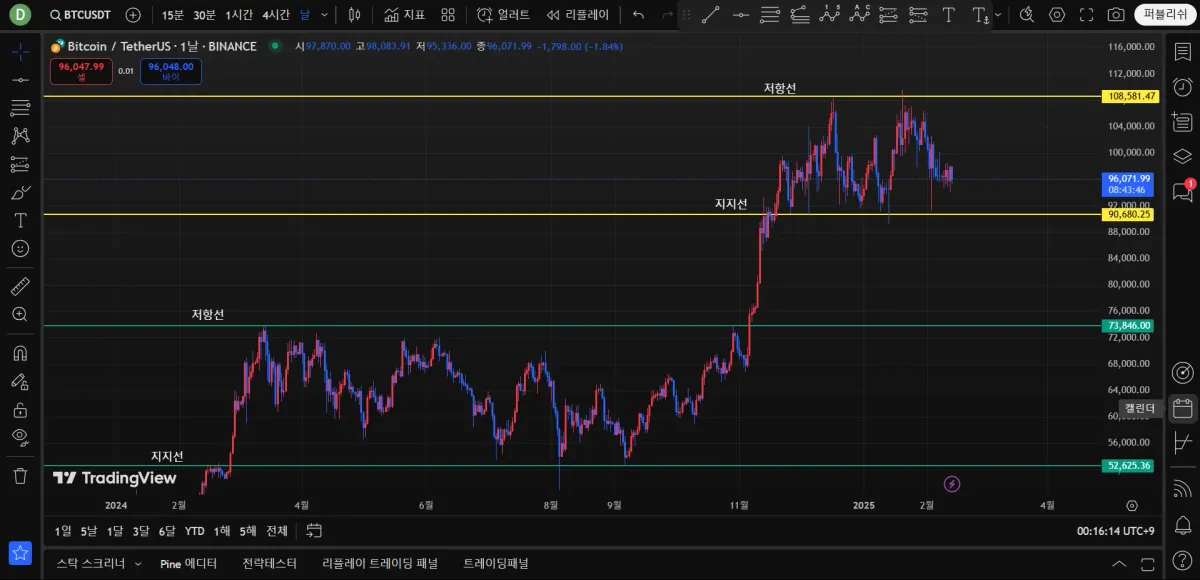This screenshot has height=580, width=1200.
Task: Expand the timeframe interval dropdown
Action: click(x=324, y=15)
